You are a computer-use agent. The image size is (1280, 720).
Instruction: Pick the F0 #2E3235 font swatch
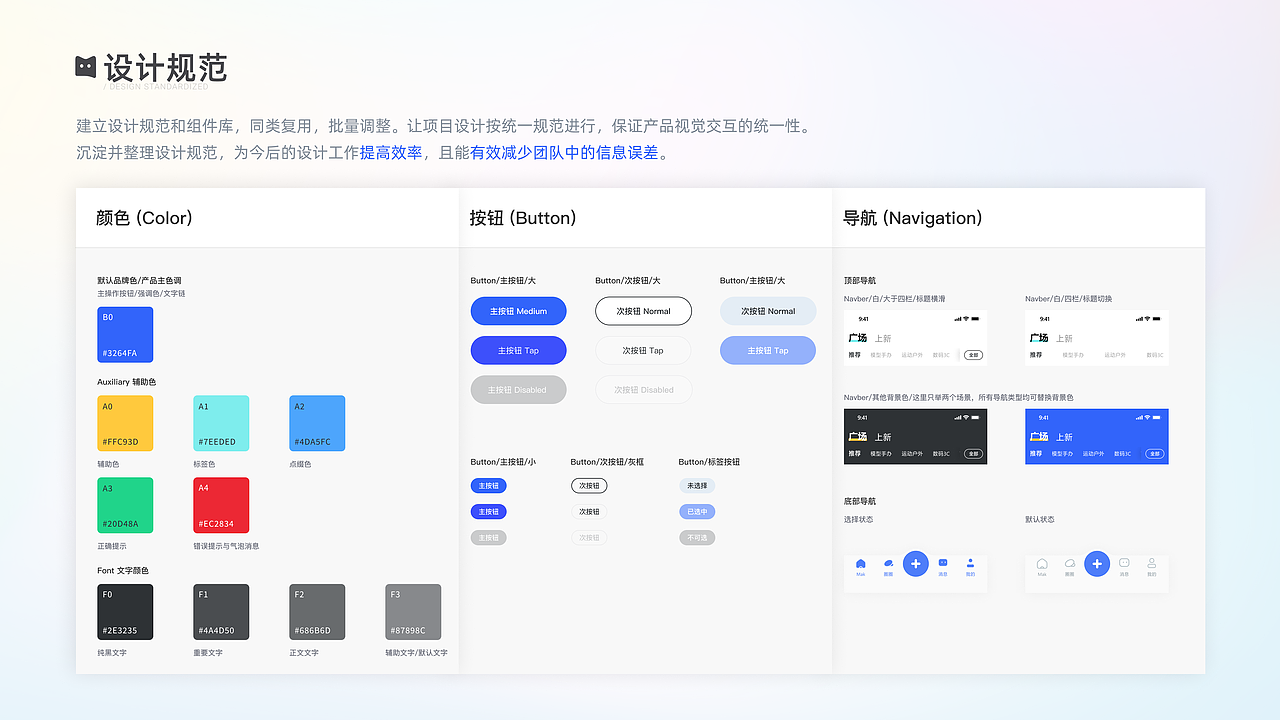tap(125, 612)
